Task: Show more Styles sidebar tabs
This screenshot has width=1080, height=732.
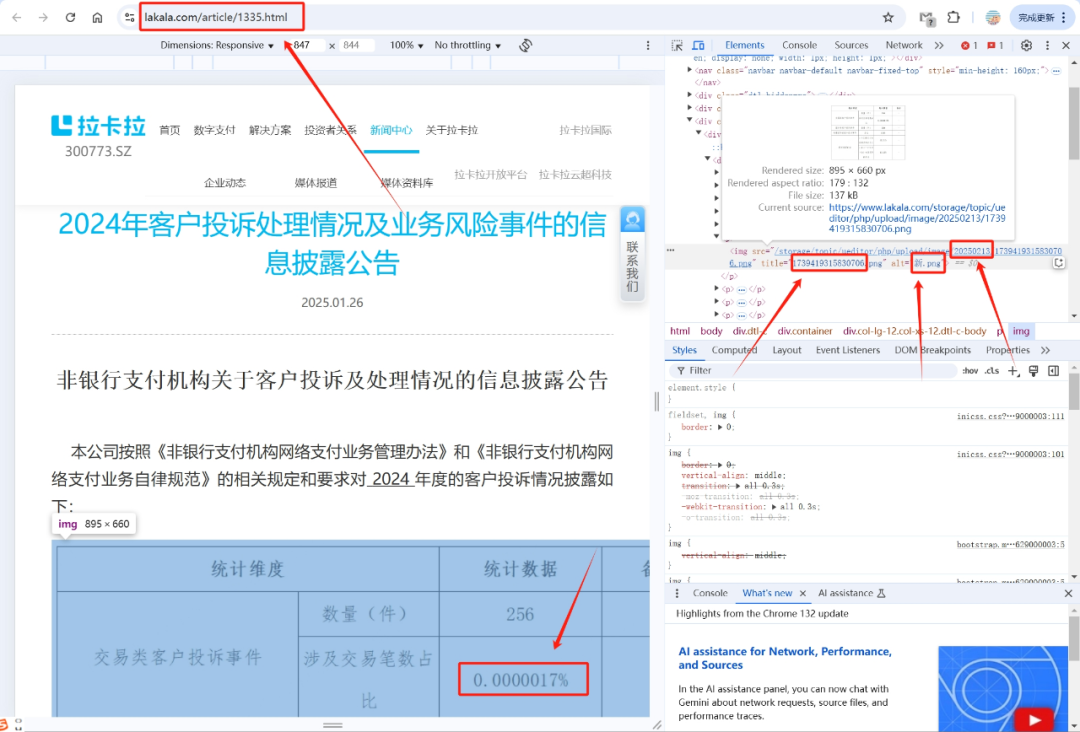Action: point(1046,351)
